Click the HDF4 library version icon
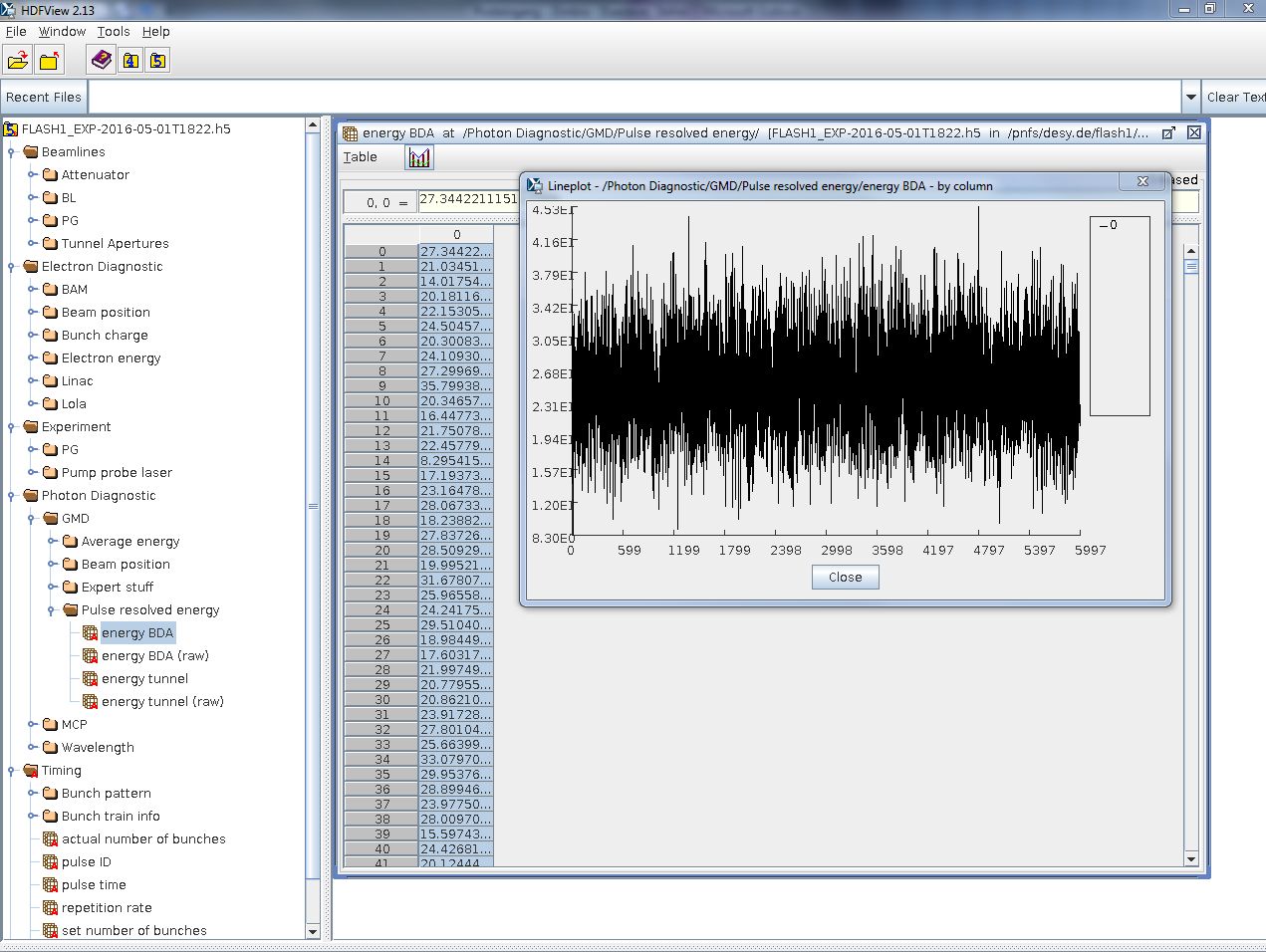Screen dimensions: 1266x952 pos(130,61)
